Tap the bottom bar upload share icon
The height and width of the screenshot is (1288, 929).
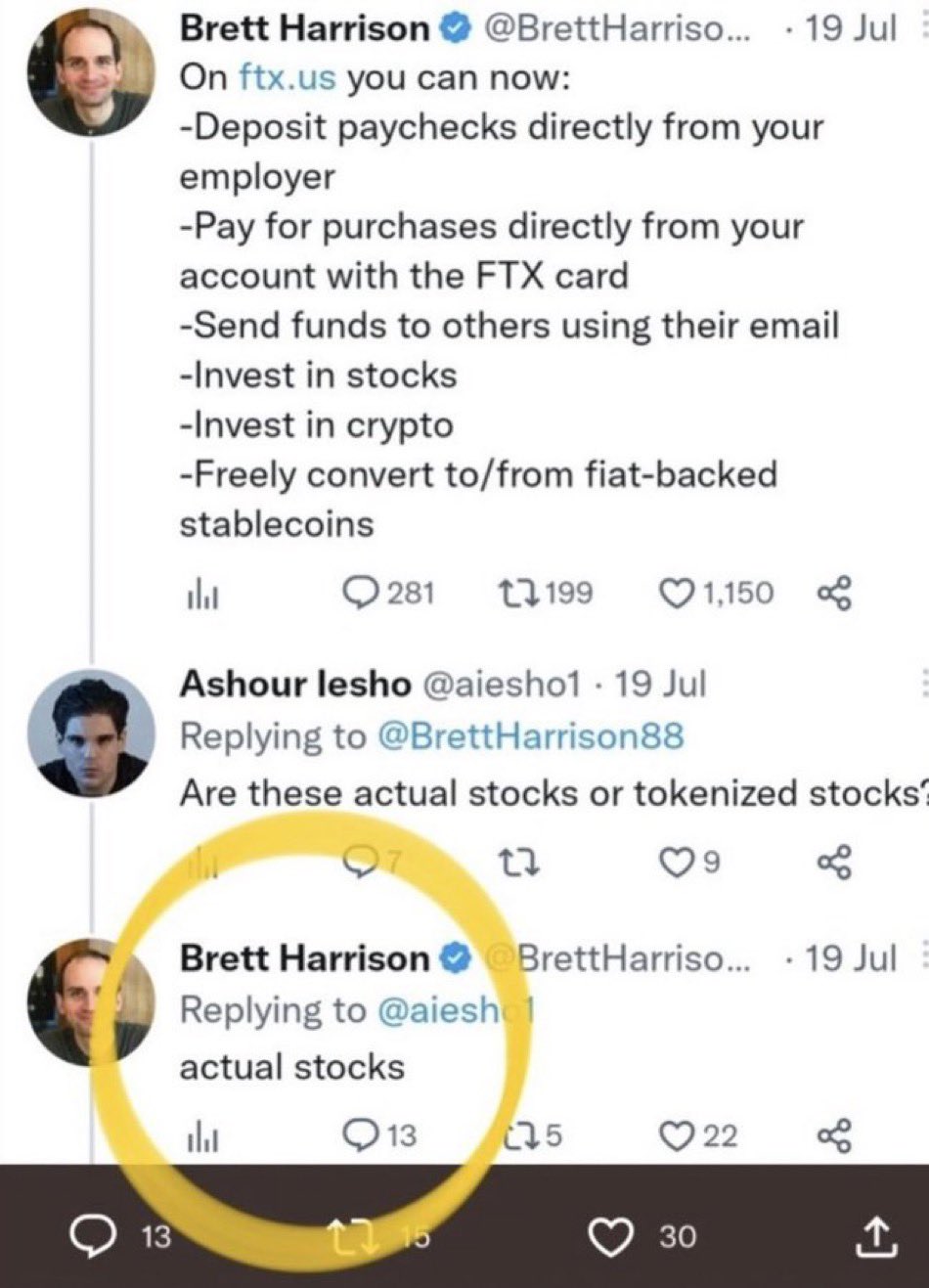click(874, 1237)
